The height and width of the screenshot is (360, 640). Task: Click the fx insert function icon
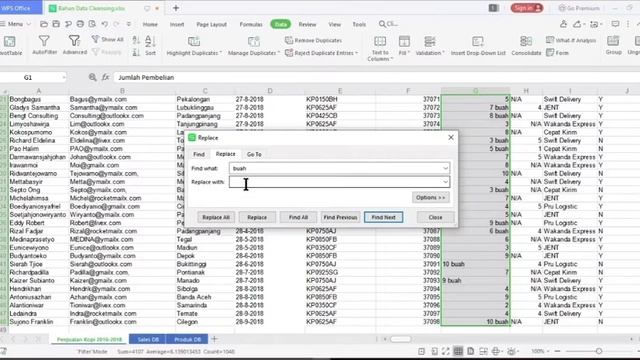105,77
